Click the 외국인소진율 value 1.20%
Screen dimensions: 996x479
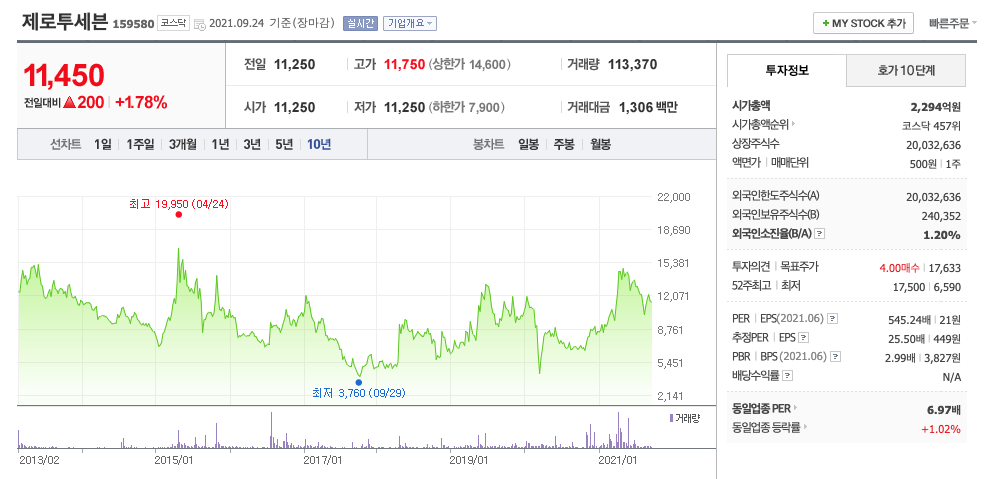pos(941,234)
